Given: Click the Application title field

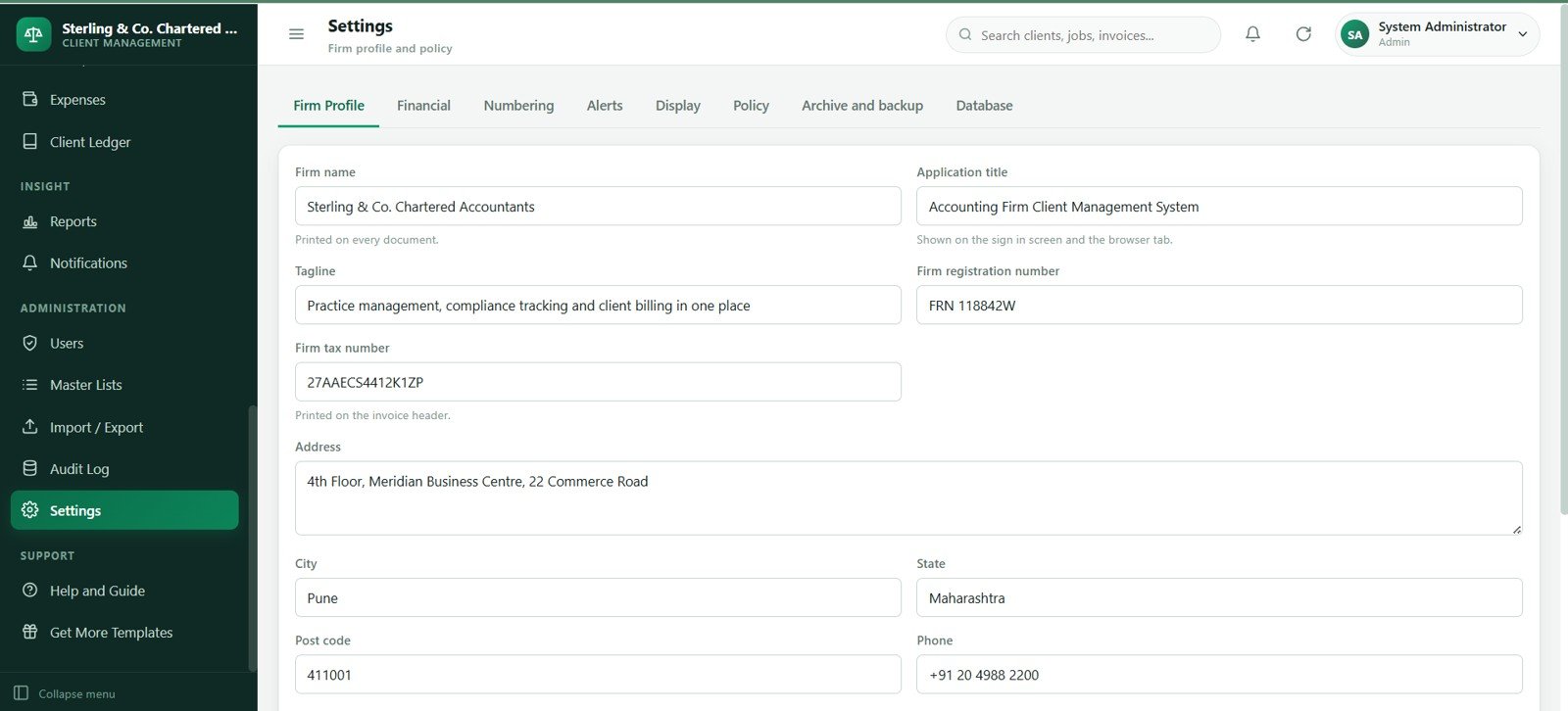Looking at the screenshot, I should (1219, 207).
